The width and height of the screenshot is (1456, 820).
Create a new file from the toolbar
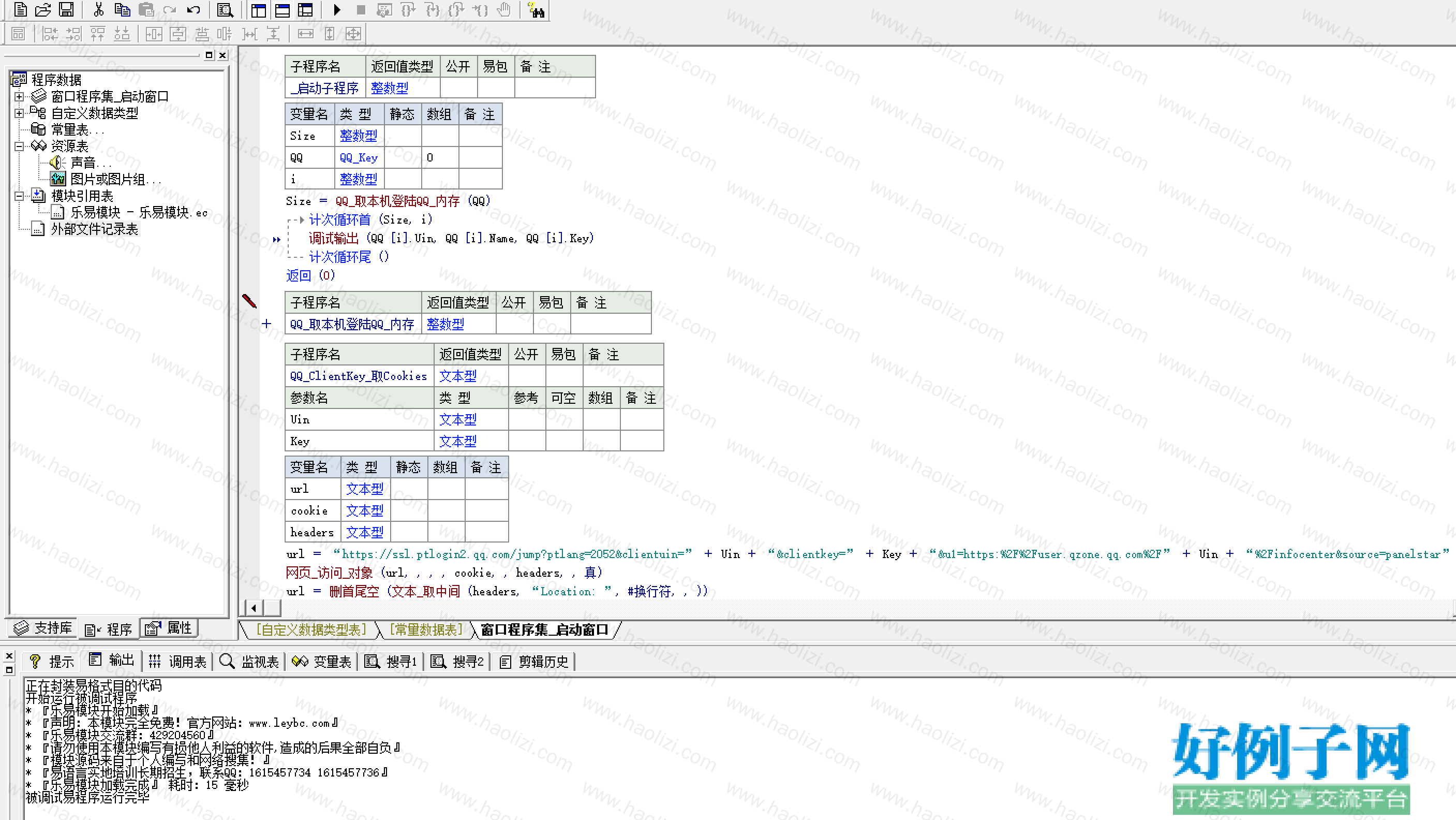(x=20, y=10)
